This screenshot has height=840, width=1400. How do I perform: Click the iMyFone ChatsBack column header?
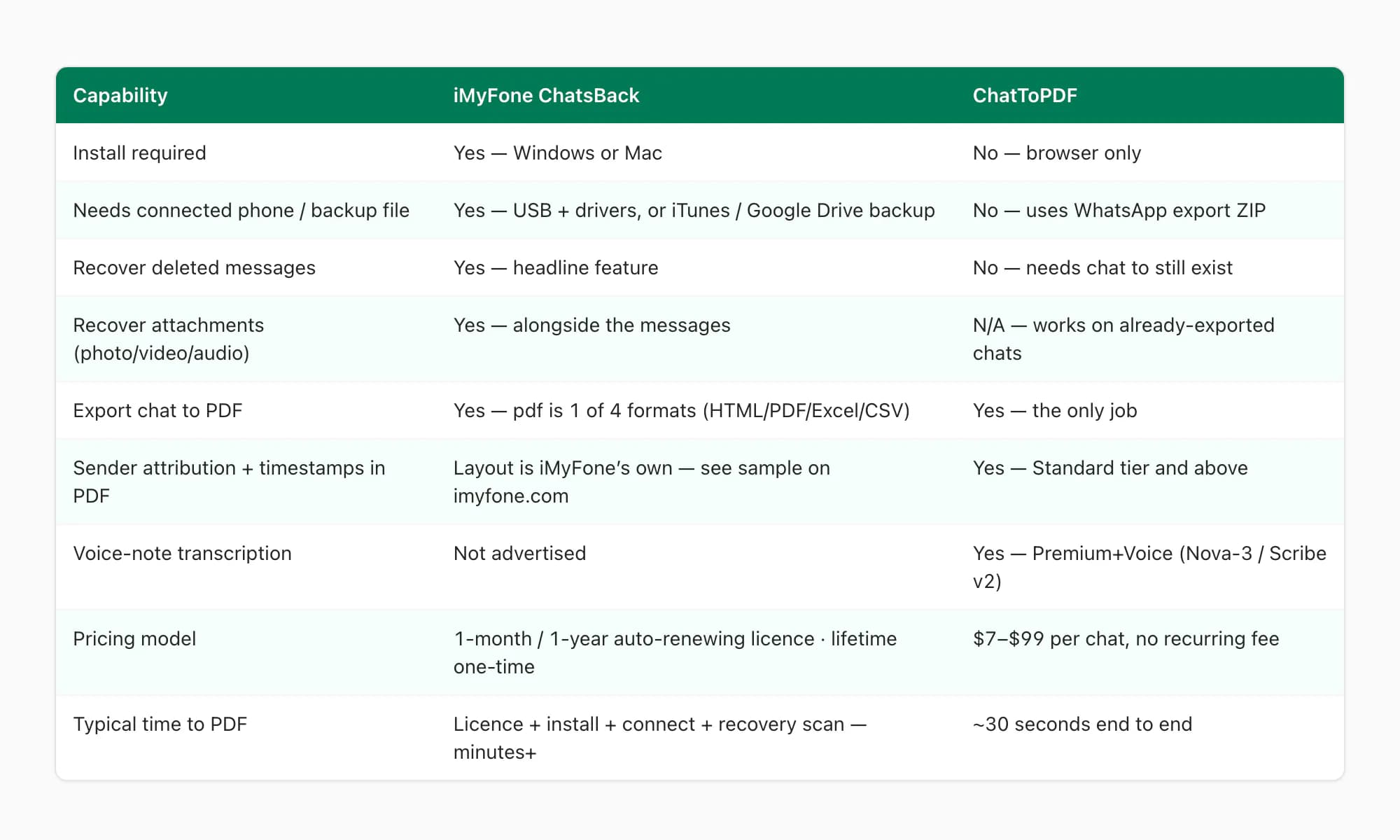click(x=546, y=95)
